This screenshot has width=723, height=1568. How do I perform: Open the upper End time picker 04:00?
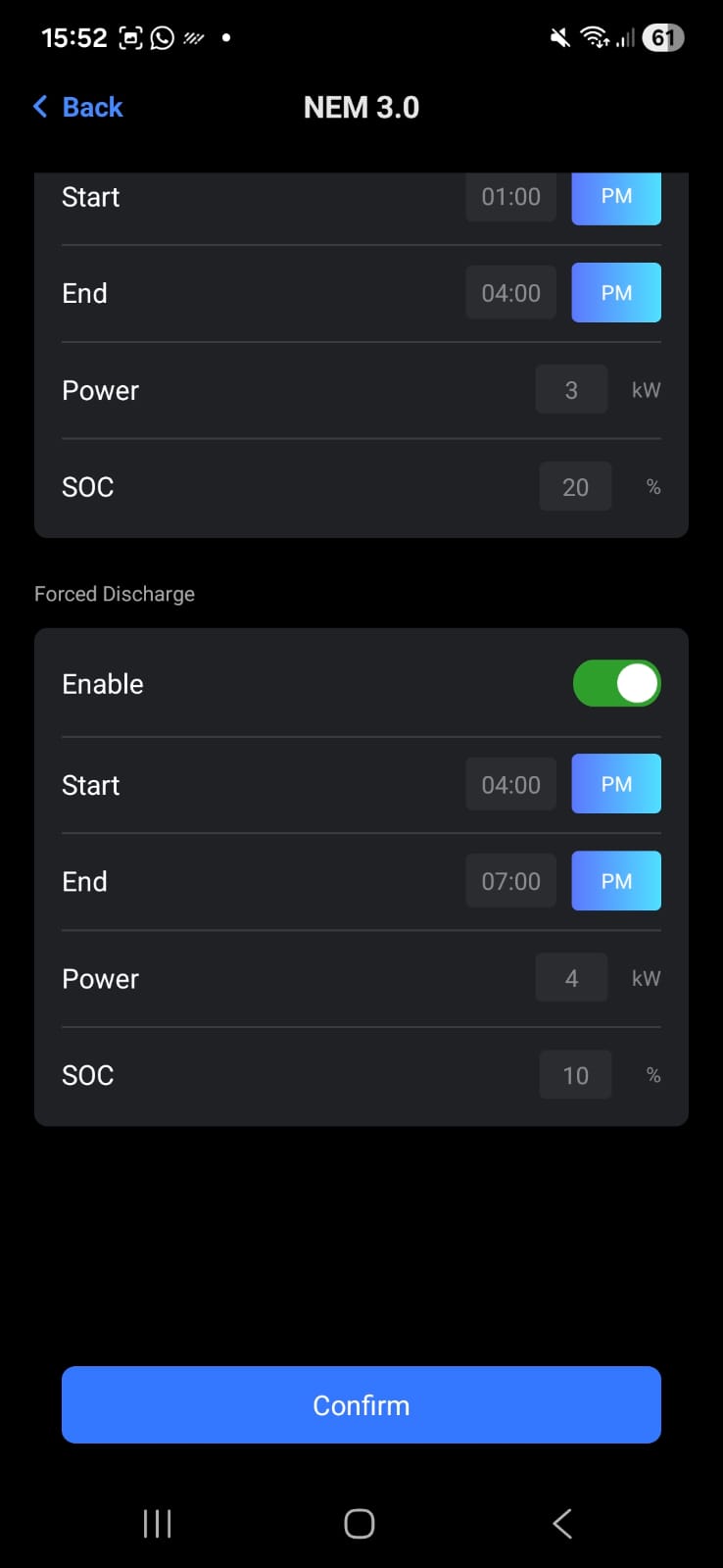point(510,293)
